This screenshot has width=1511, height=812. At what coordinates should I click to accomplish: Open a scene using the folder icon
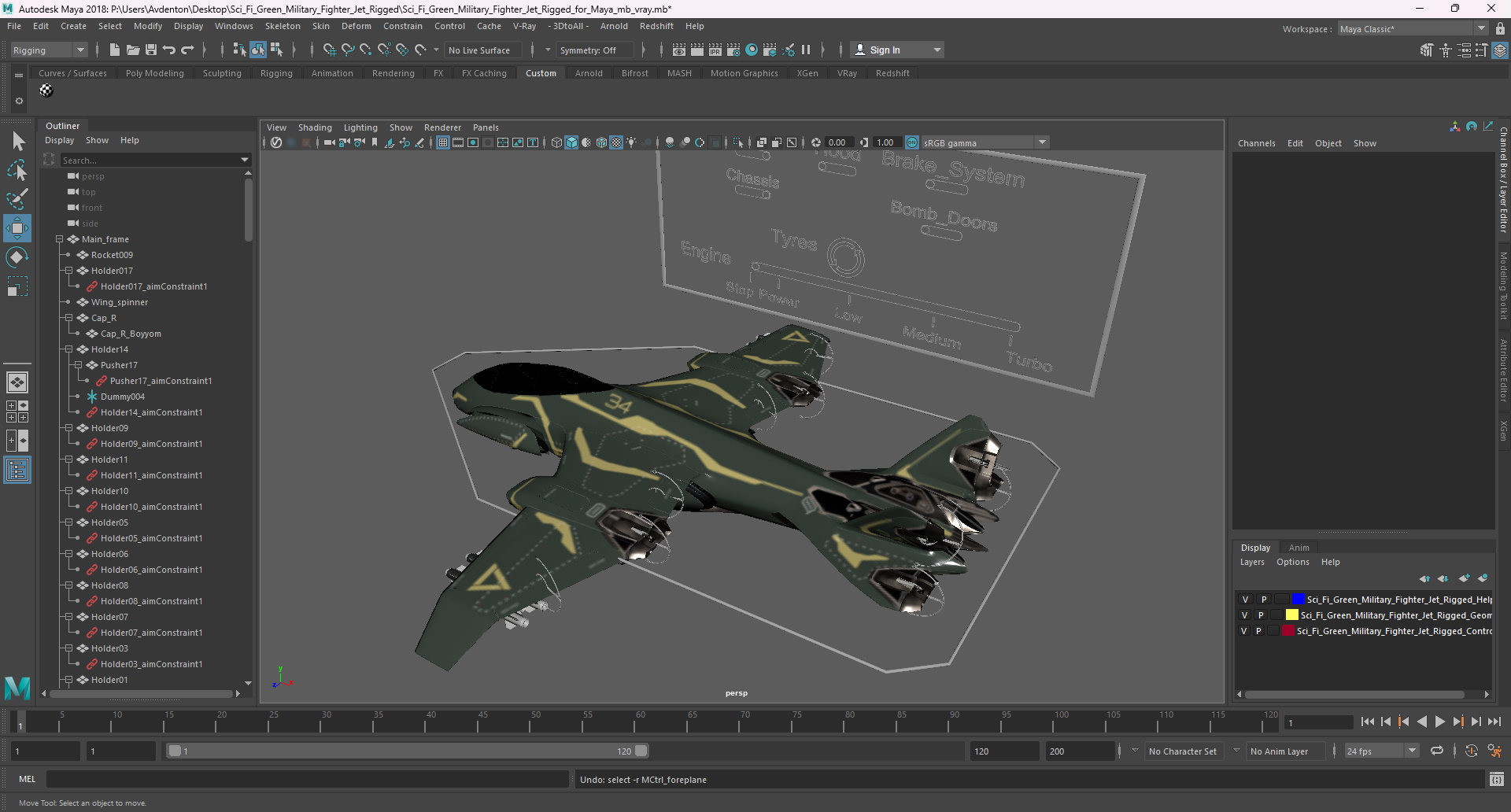pyautogui.click(x=132, y=50)
